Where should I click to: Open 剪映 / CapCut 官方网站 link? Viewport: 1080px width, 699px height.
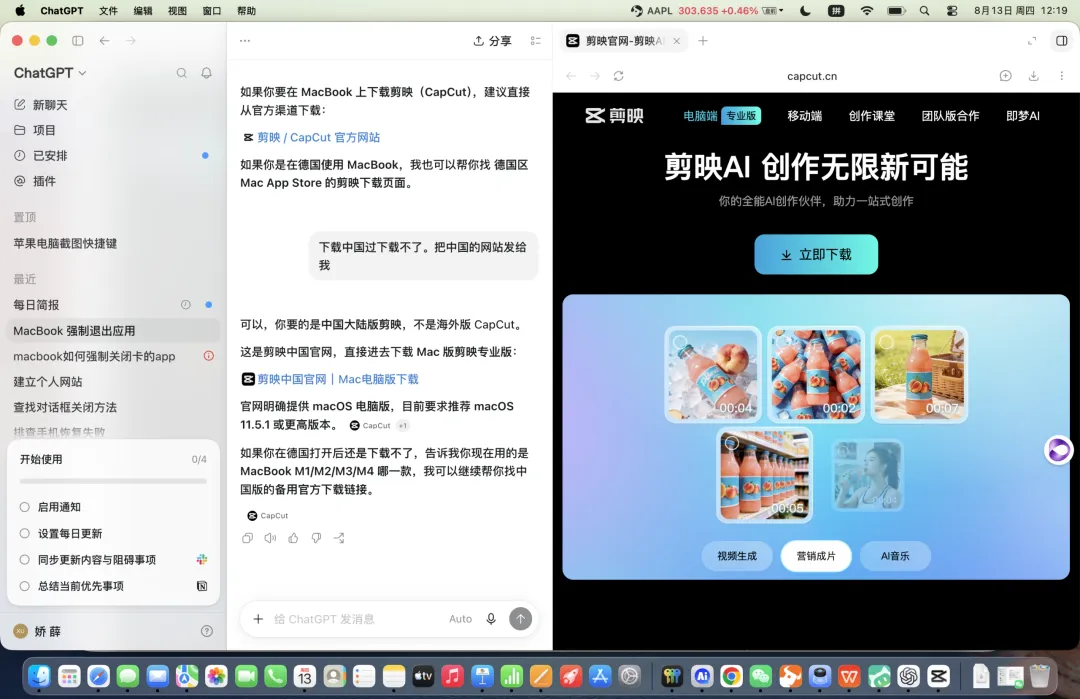pyautogui.click(x=318, y=137)
